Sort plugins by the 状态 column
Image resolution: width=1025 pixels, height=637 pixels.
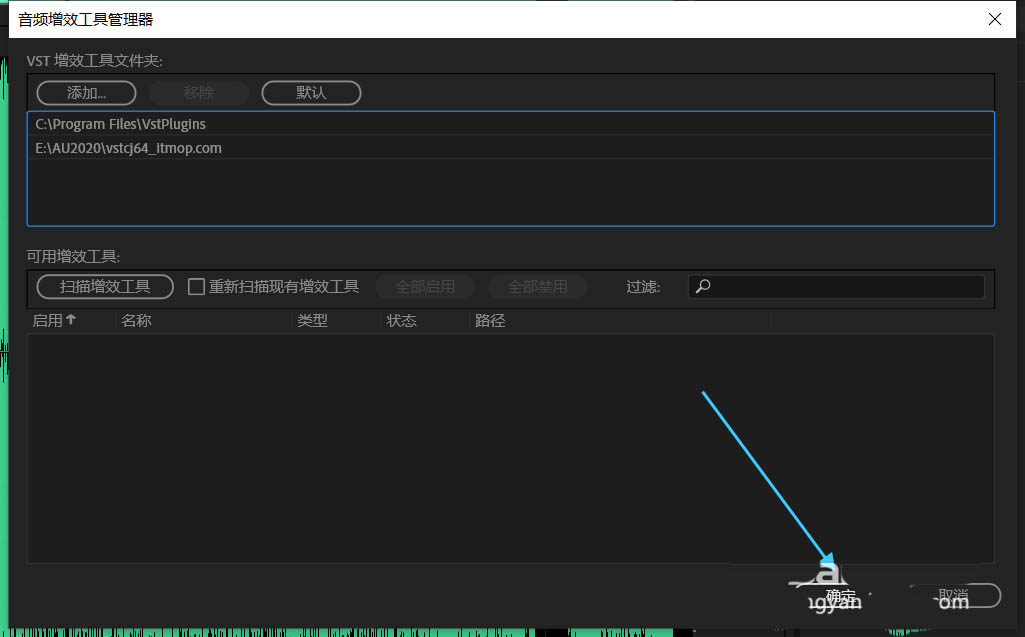(401, 321)
